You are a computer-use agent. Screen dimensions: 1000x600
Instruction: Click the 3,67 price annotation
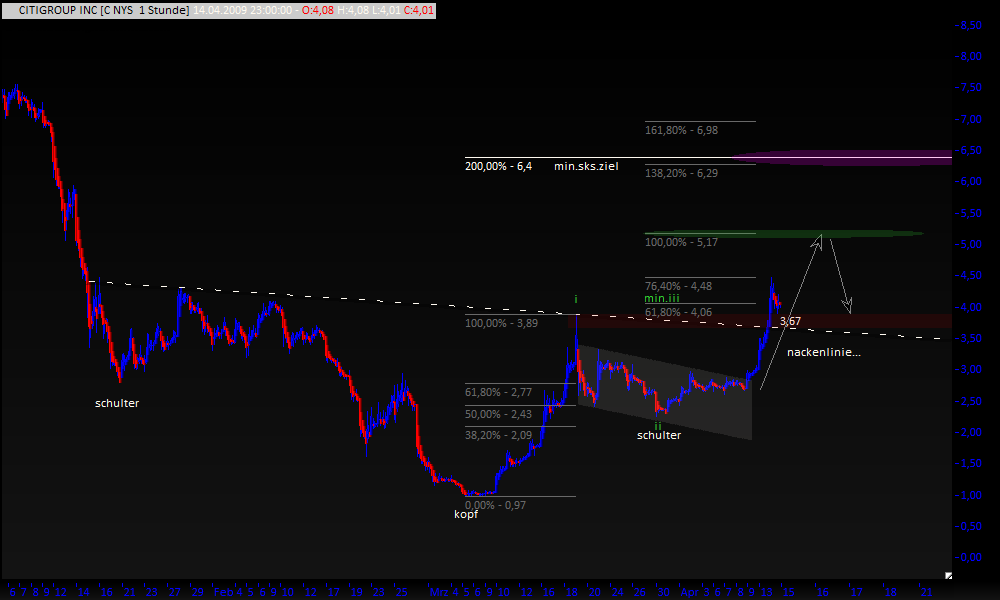[790, 321]
